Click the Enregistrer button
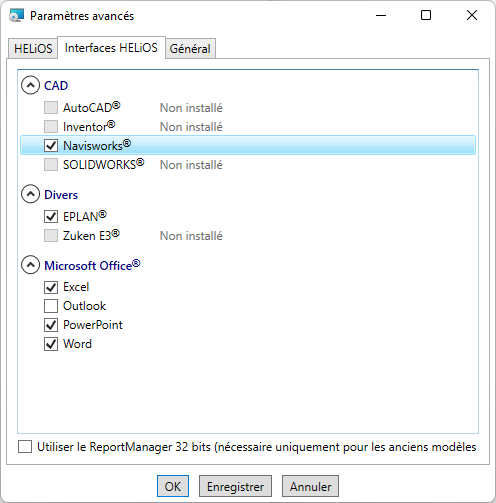This screenshot has width=496, height=503. [x=235, y=486]
